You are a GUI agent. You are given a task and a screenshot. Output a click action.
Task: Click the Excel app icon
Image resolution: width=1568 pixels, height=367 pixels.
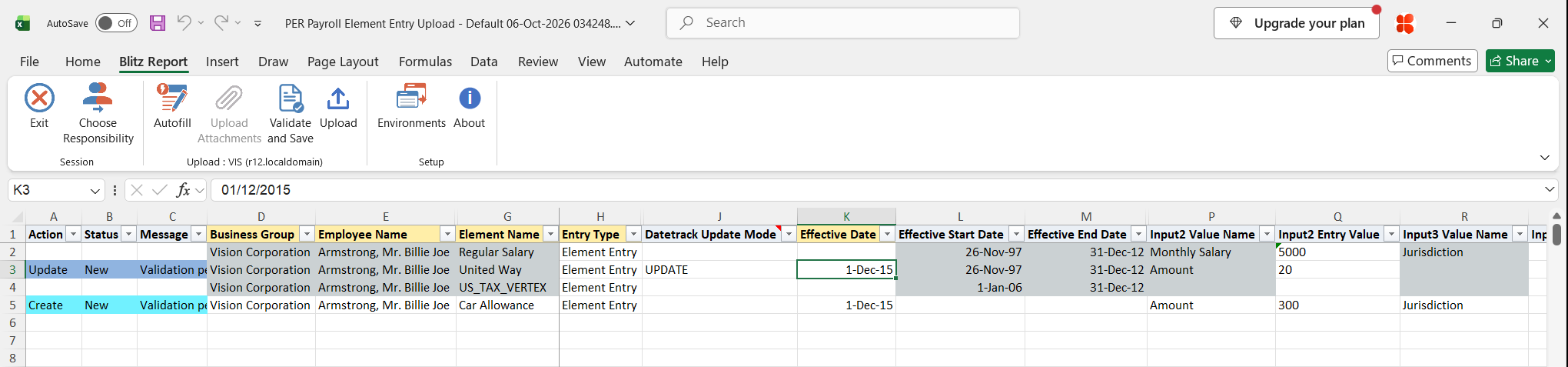click(x=22, y=23)
